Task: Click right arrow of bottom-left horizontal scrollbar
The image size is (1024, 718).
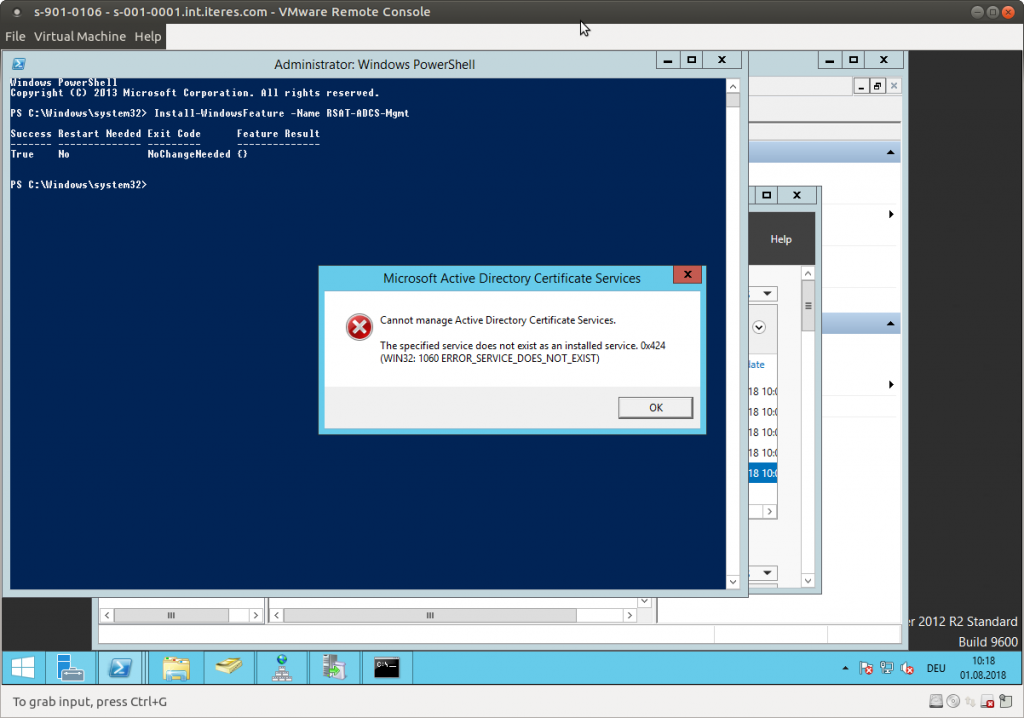Action: tap(255, 615)
